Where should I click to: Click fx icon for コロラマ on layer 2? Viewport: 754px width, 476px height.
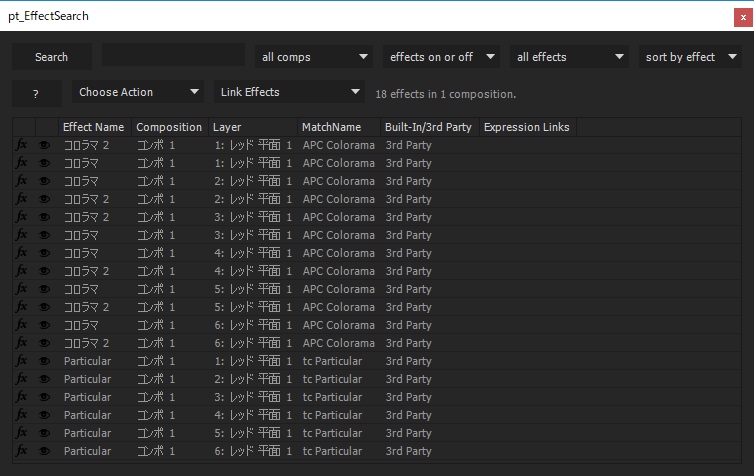[x=22, y=181]
